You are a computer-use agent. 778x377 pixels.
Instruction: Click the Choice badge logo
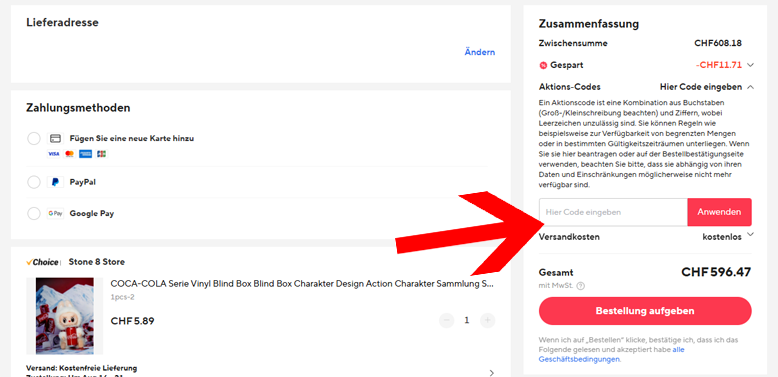(43, 262)
